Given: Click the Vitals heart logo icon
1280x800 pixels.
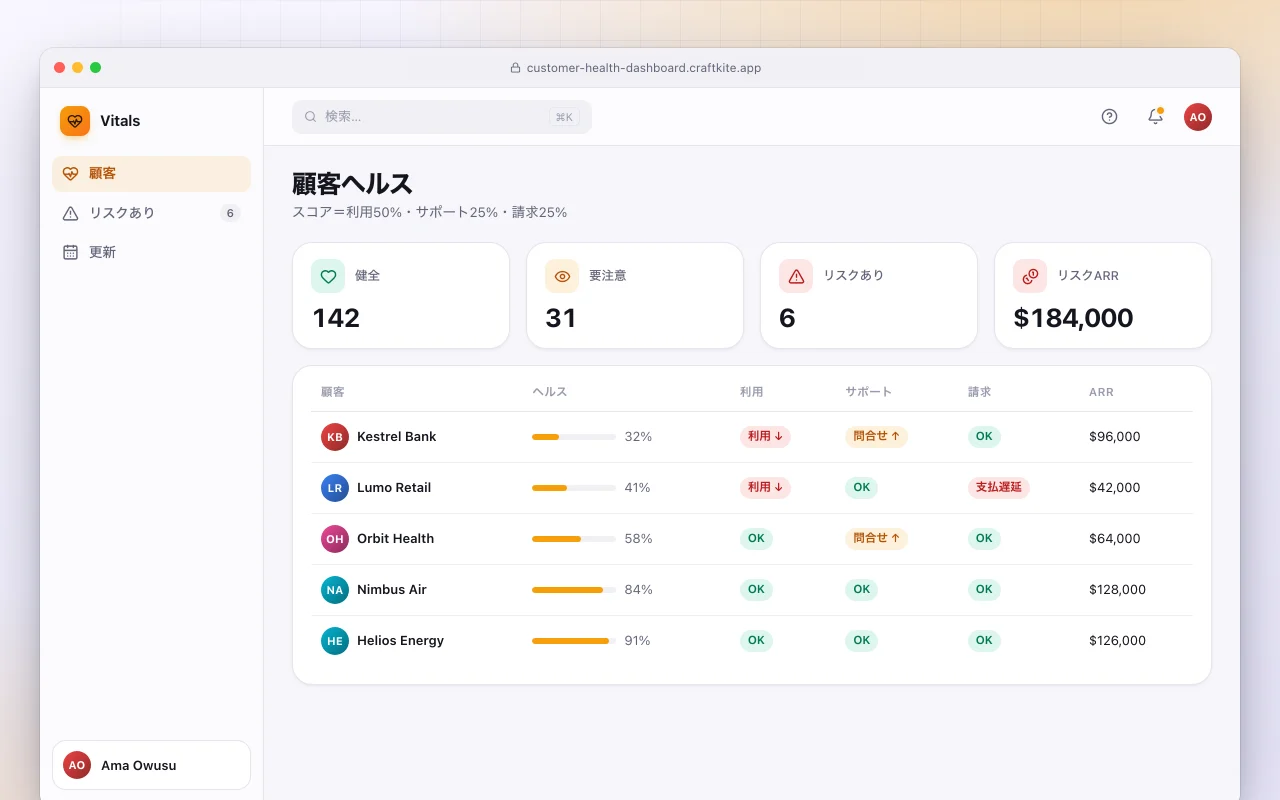Looking at the screenshot, I should tap(75, 121).
